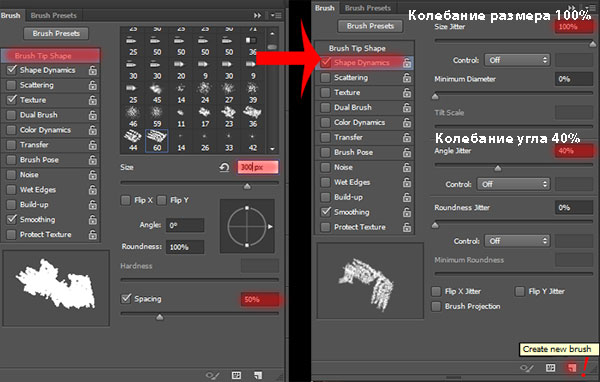The height and width of the screenshot is (382, 600).
Task: Toggle live tip brush preview, left panel
Action: pyautogui.click(x=213, y=375)
